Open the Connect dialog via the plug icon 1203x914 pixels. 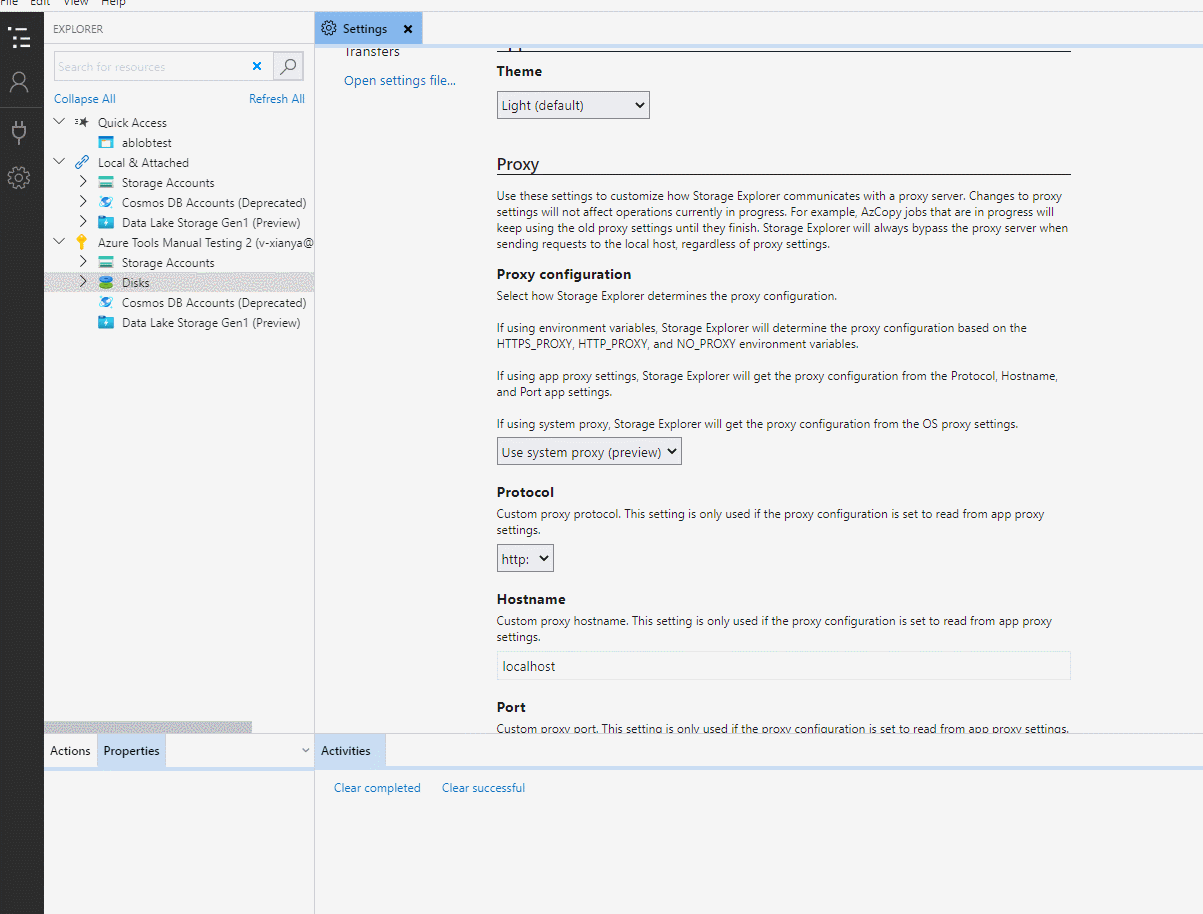(x=20, y=131)
